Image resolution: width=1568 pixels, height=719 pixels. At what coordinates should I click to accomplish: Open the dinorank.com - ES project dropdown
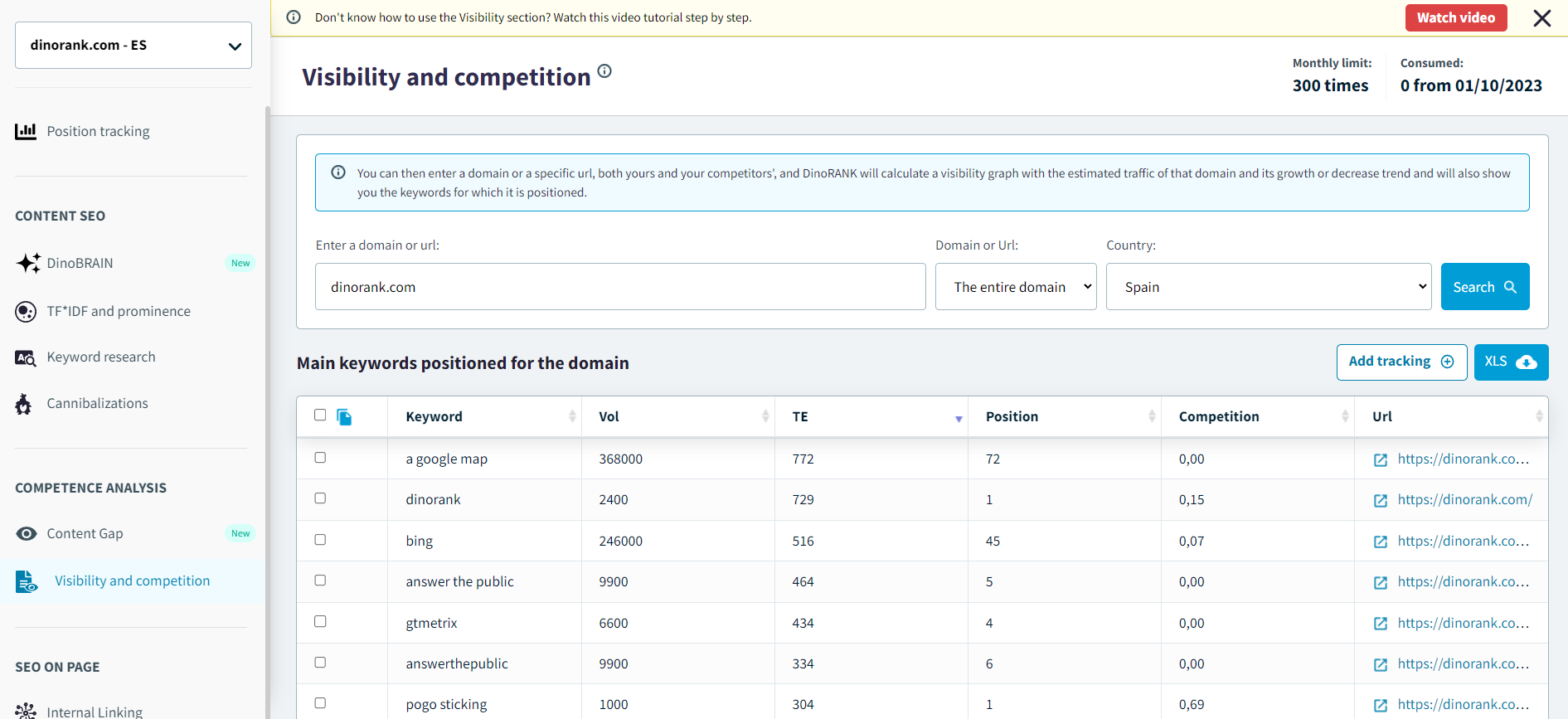133,46
